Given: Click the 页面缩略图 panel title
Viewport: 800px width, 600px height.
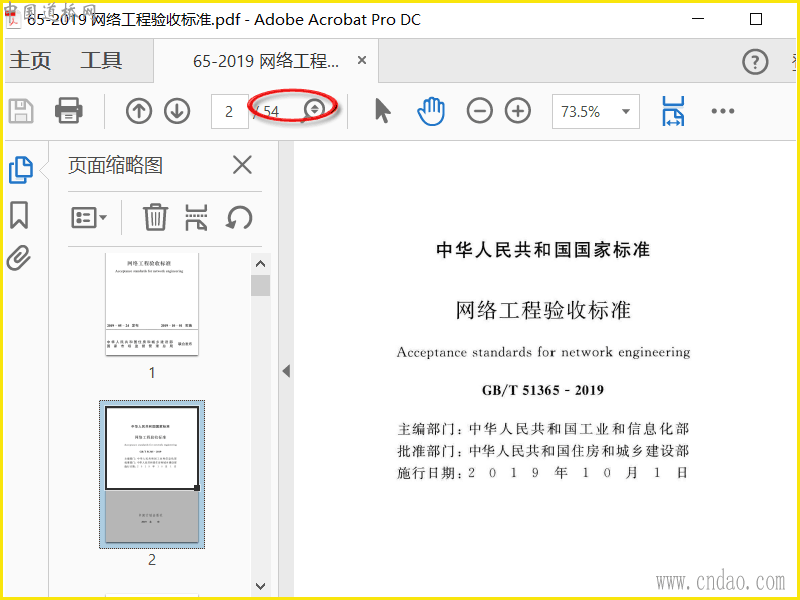Looking at the screenshot, I should pyautogui.click(x=115, y=165).
